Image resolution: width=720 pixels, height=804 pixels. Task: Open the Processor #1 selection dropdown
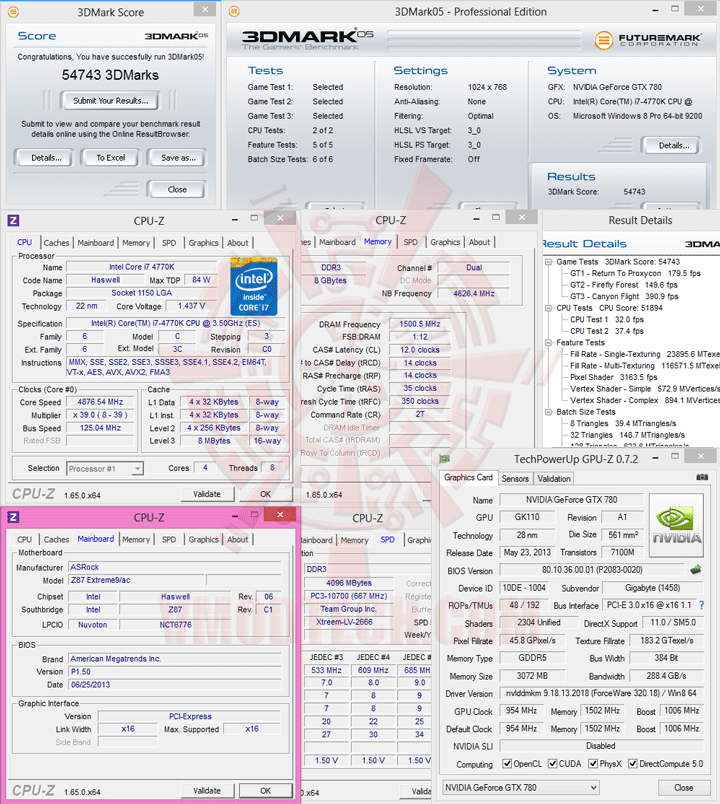point(137,469)
